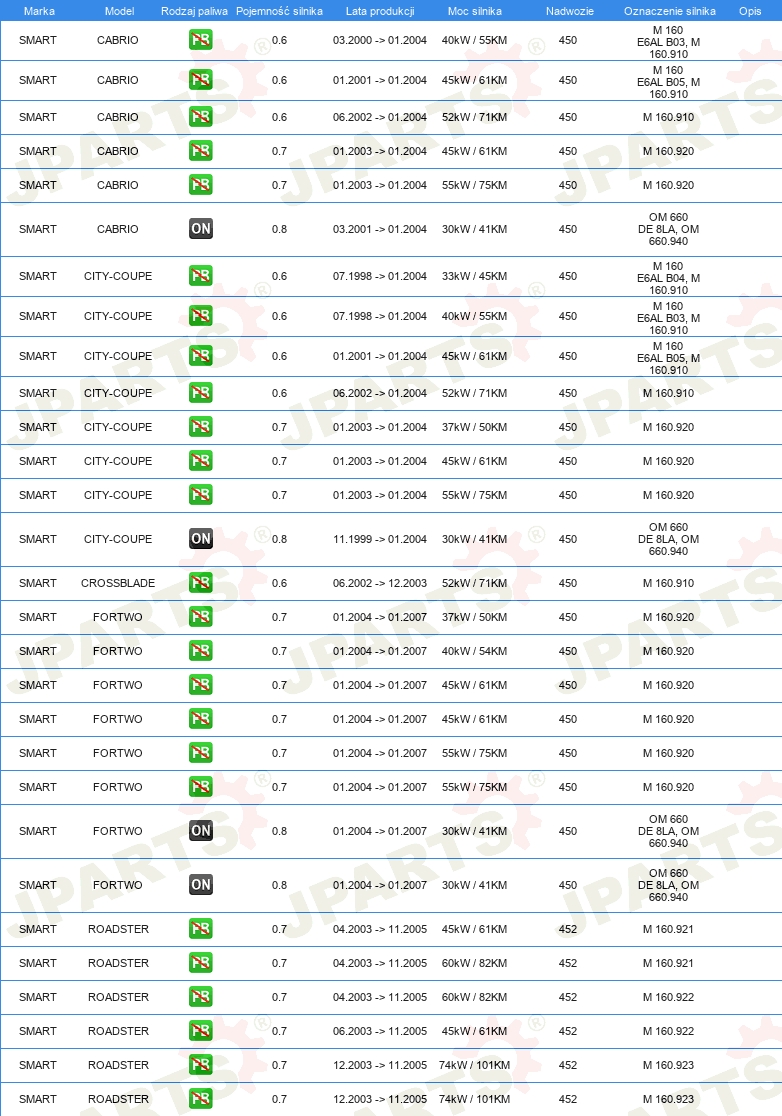Click FORTWO model in the 40kW / 54KM row
The height and width of the screenshot is (1116, 782).
[117, 651]
